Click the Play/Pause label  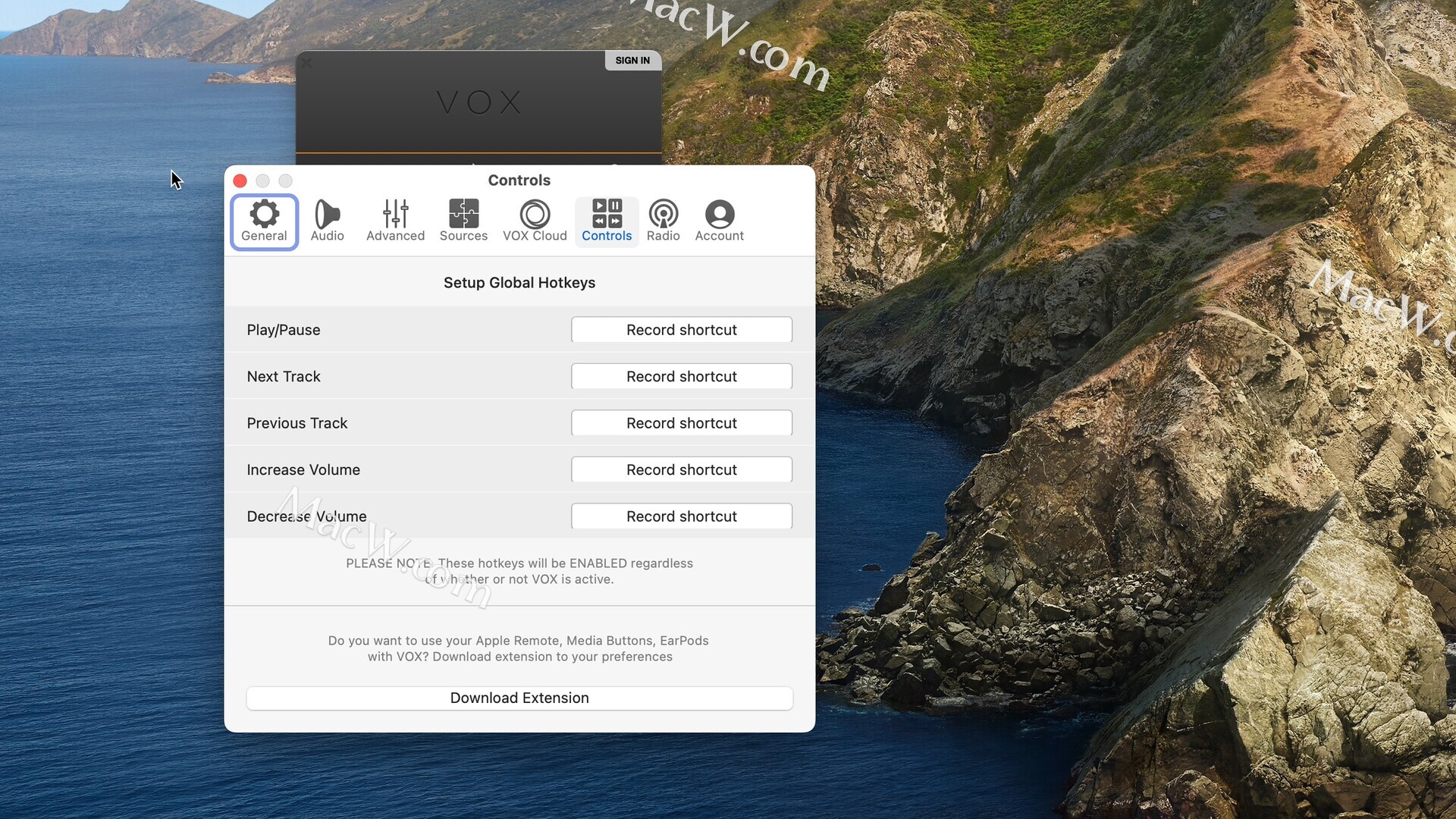(x=284, y=330)
